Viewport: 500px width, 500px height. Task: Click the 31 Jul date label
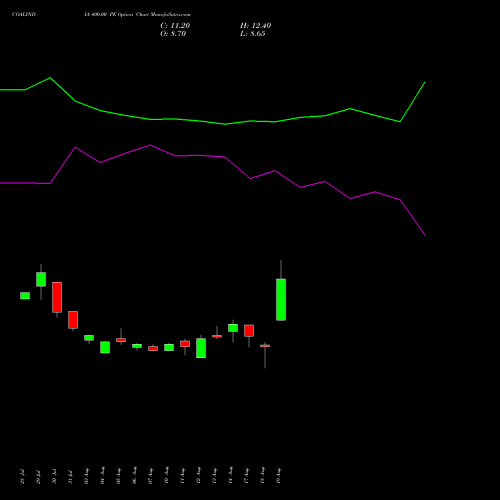(70, 477)
